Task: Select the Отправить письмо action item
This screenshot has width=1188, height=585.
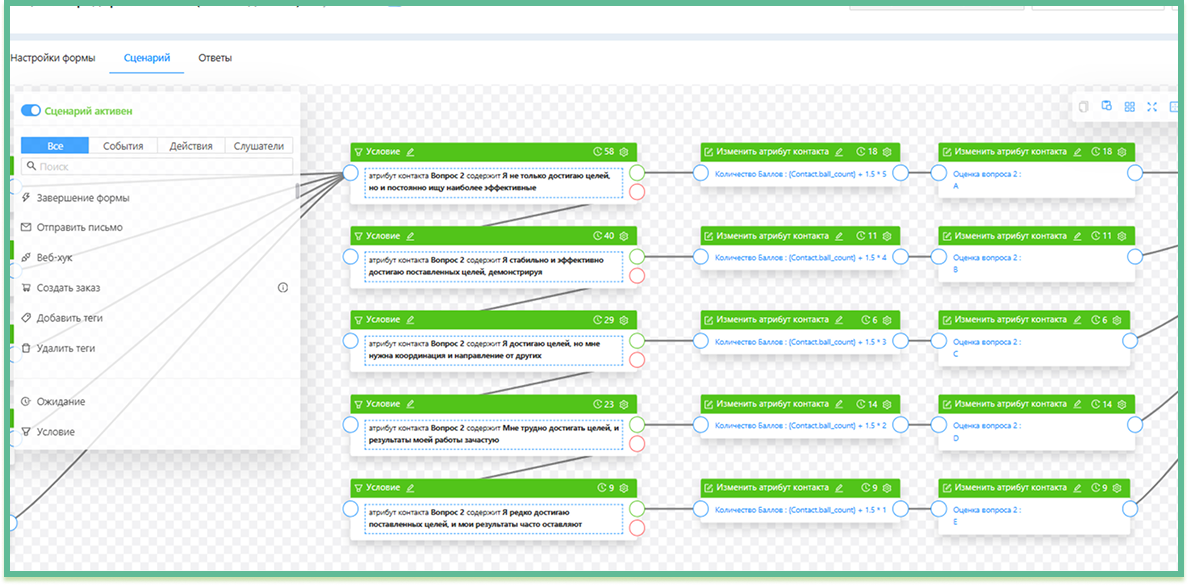Action: click(79, 227)
